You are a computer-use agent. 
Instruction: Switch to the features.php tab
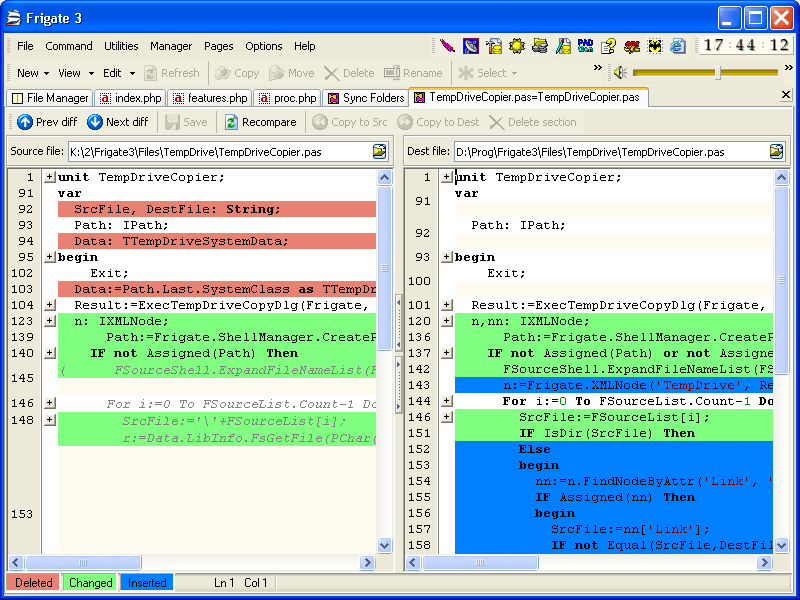tap(210, 98)
